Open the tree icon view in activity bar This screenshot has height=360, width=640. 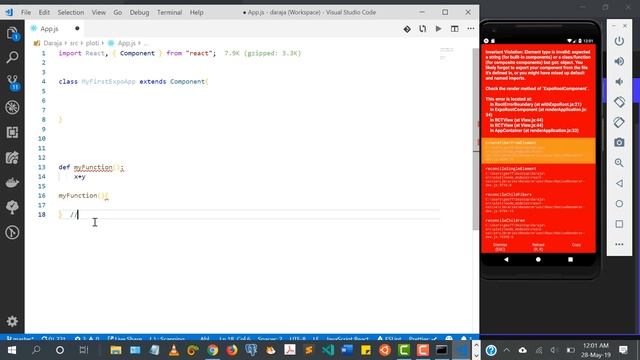point(12,207)
